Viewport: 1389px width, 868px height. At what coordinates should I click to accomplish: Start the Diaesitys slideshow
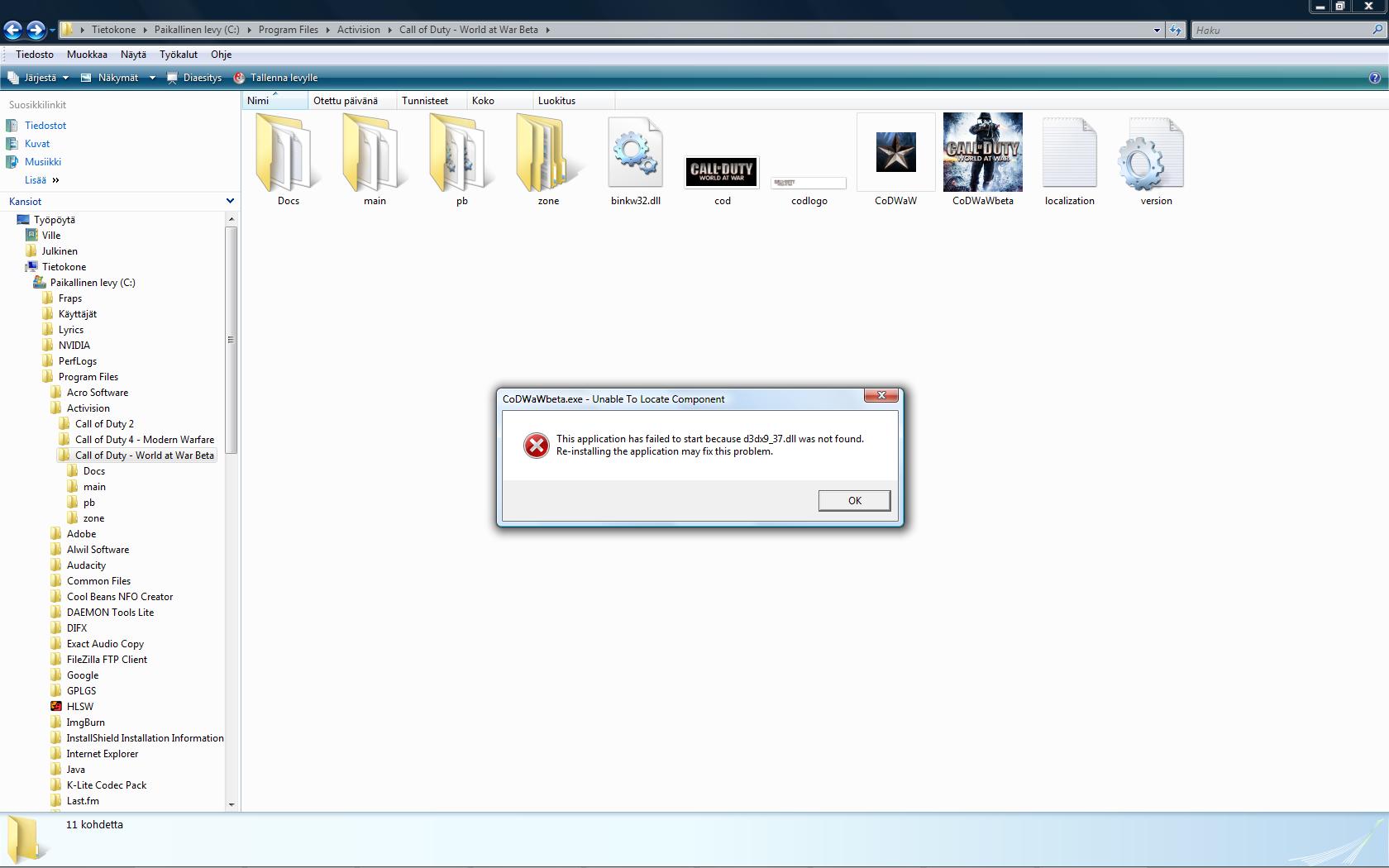pos(194,78)
